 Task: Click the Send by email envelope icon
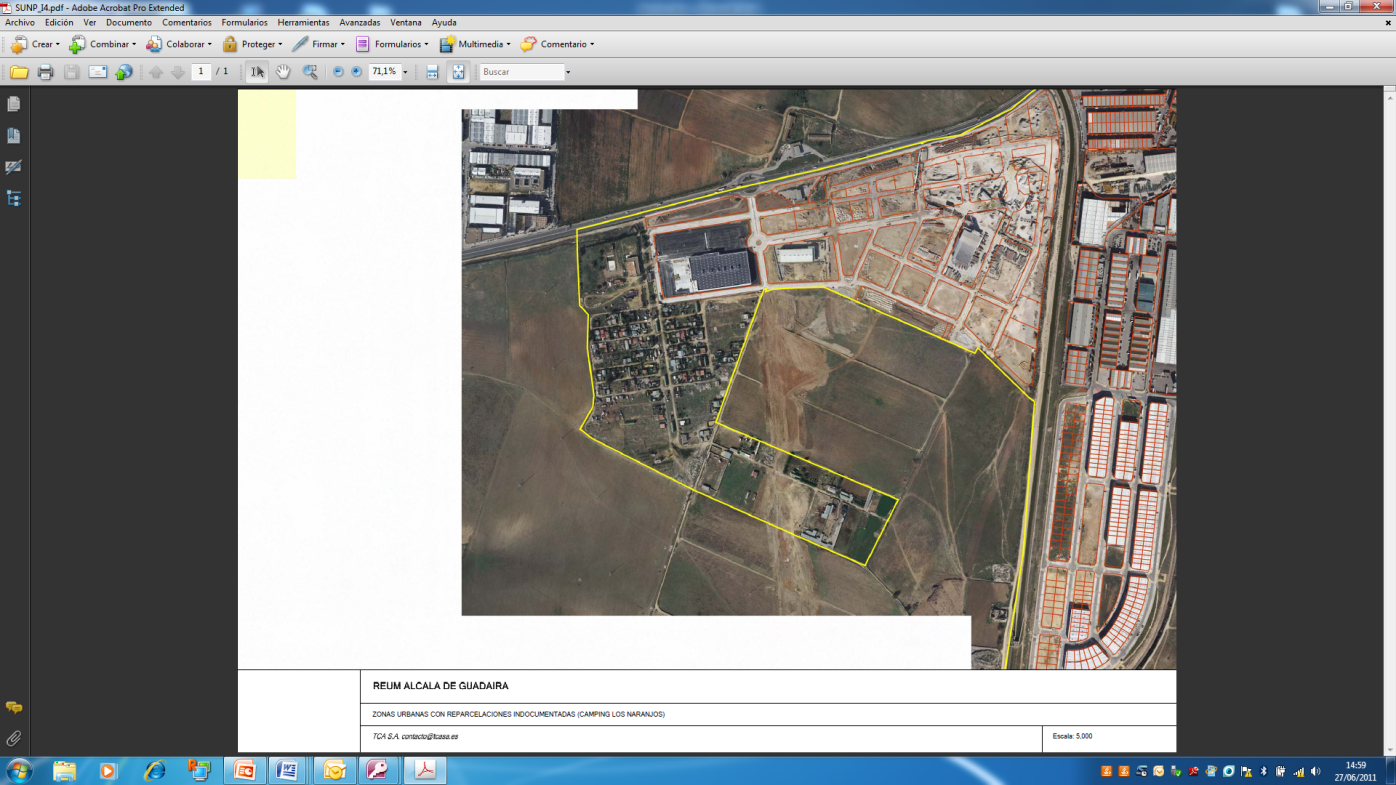[97, 72]
